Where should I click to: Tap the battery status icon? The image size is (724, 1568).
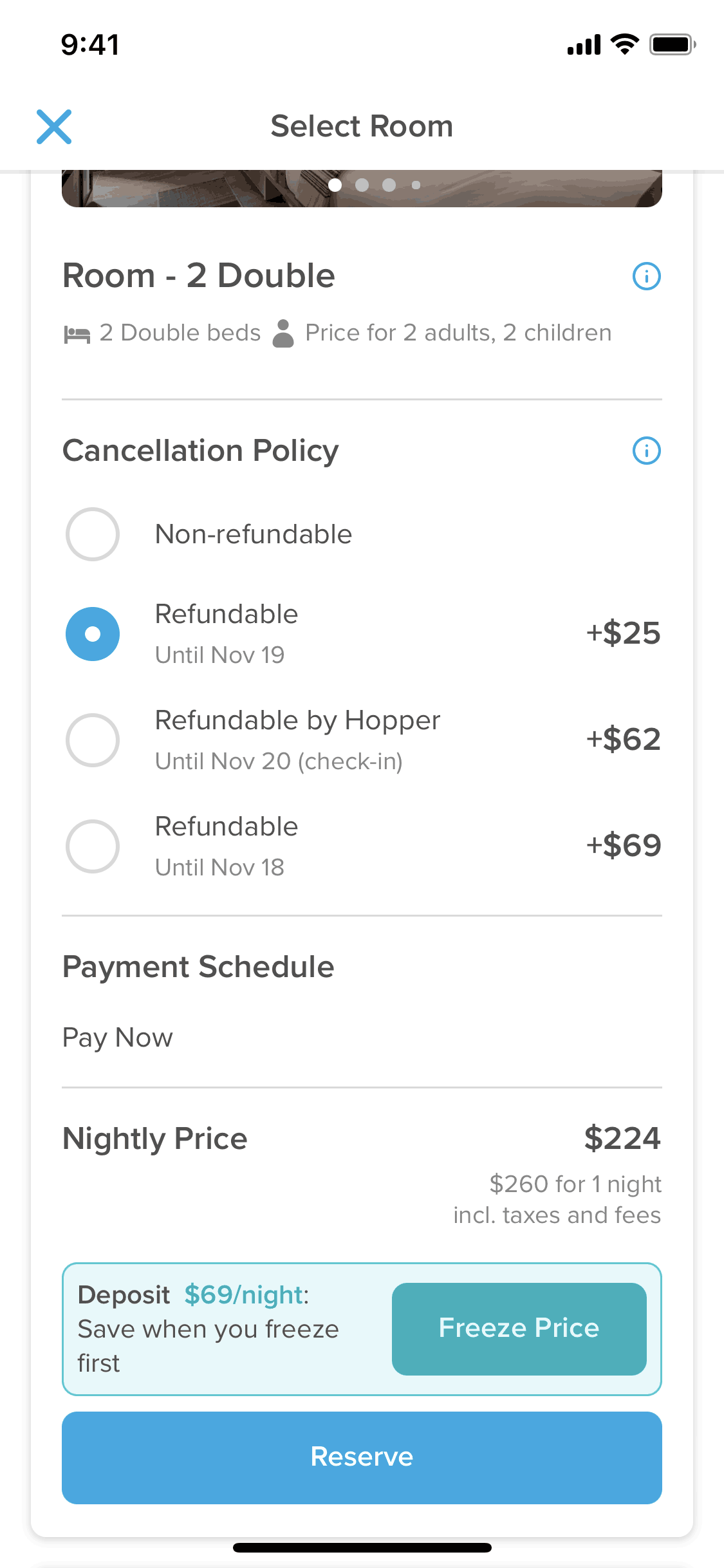click(672, 45)
